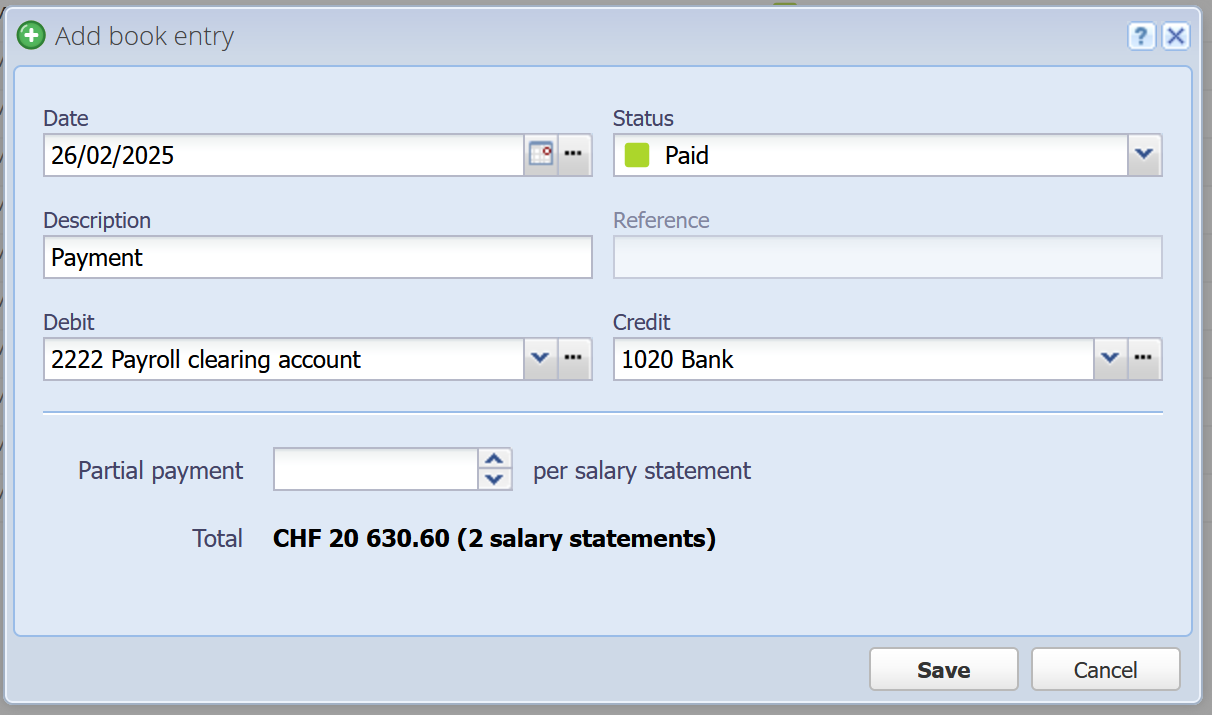
Task: Focus the Date field showing 26/02/2025
Action: [x=284, y=155]
